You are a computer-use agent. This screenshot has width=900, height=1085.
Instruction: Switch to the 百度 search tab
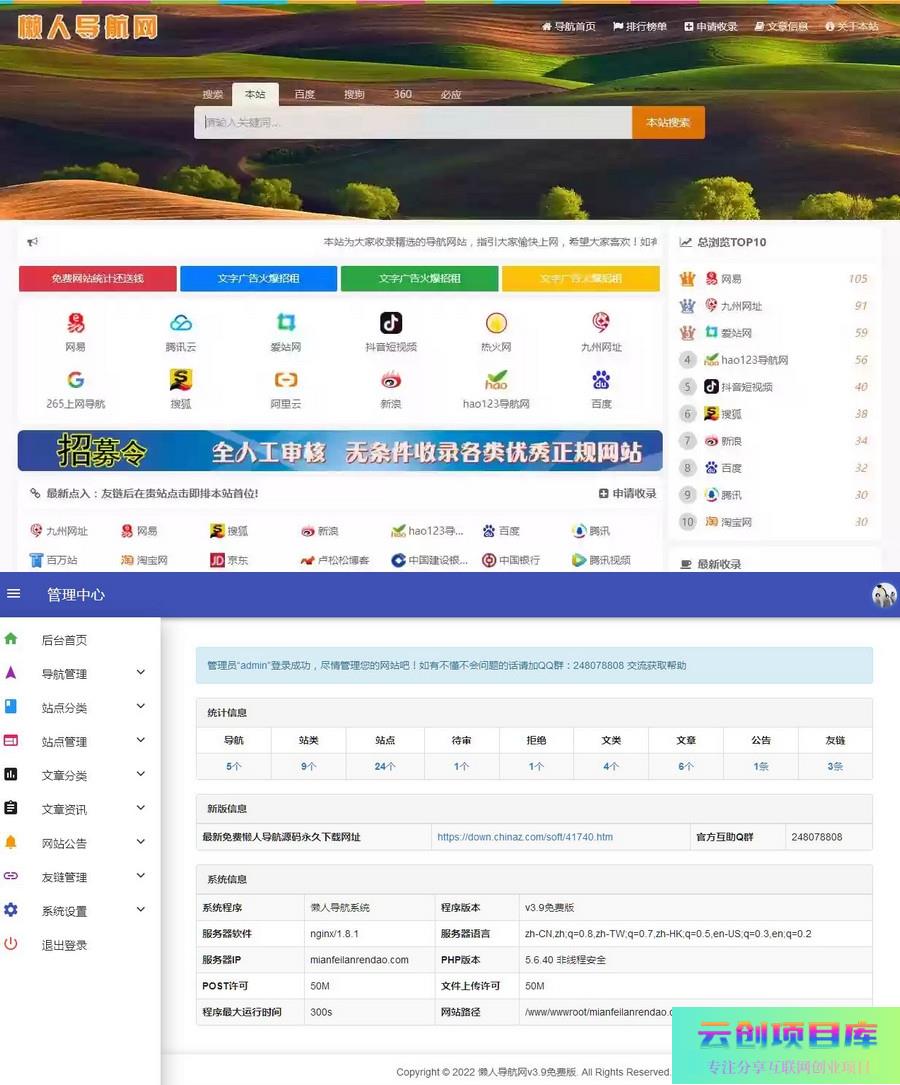(305, 95)
